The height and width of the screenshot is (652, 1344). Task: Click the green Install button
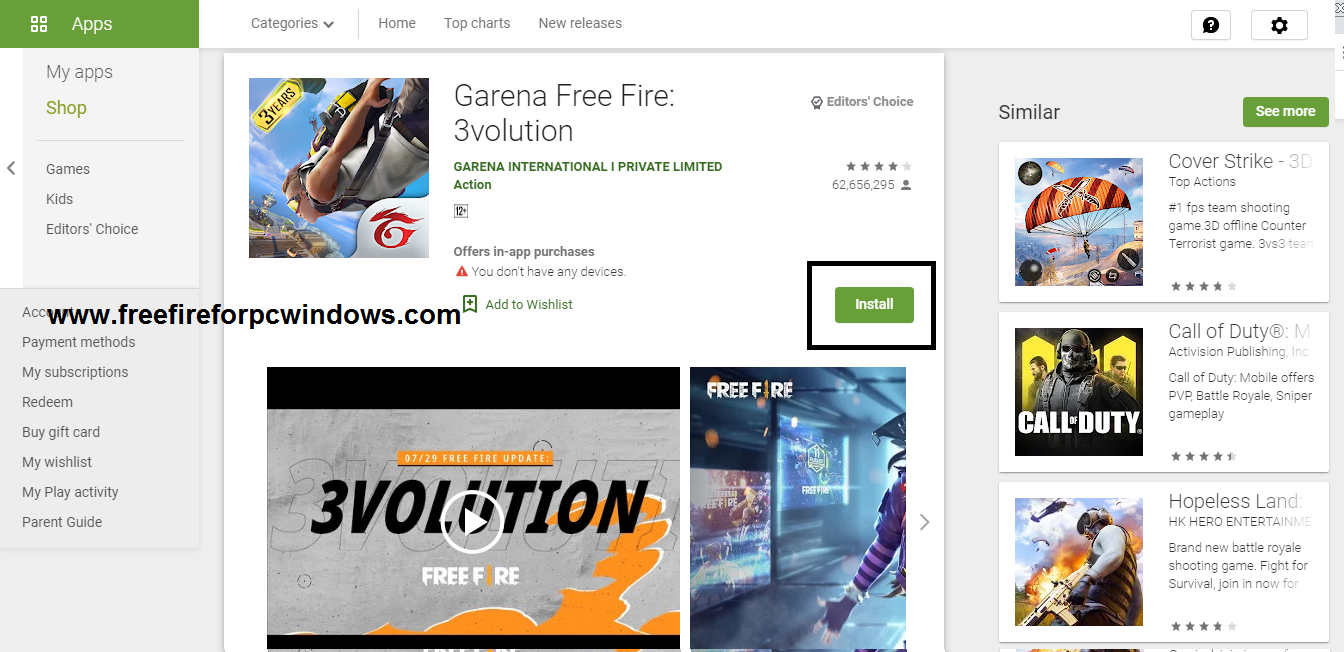[x=874, y=304]
